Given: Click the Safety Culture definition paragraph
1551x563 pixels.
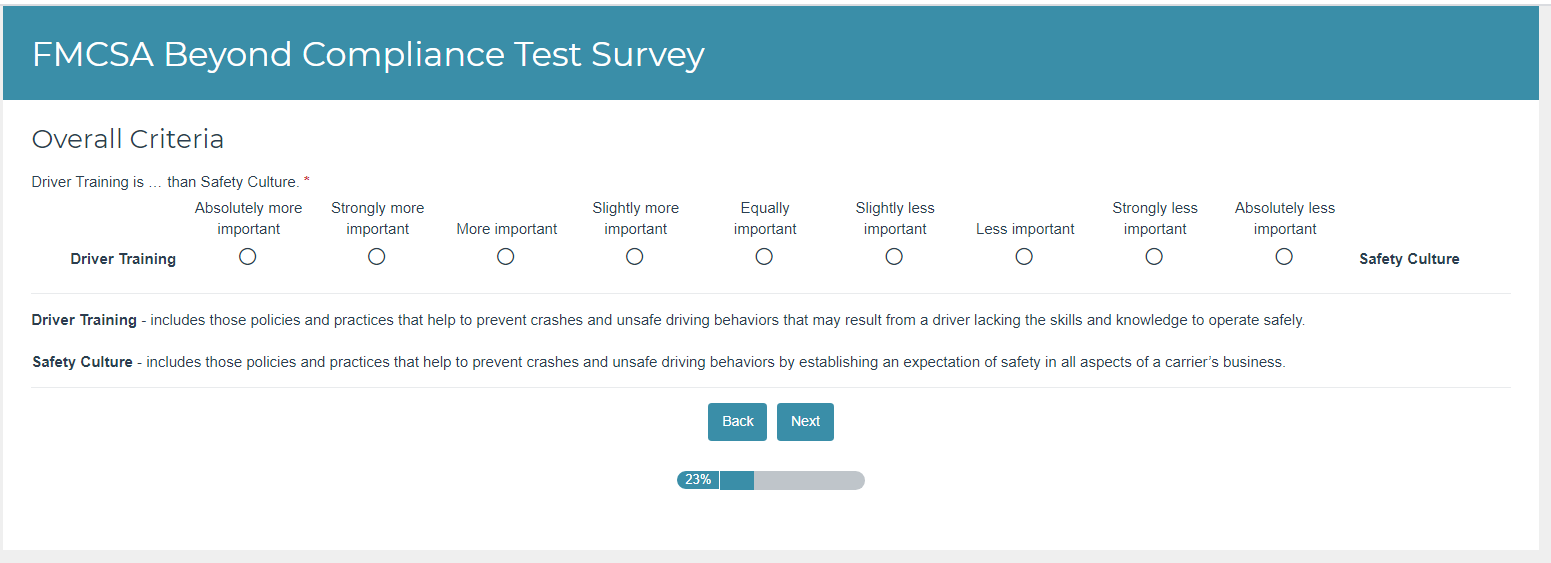Looking at the screenshot, I should [658, 362].
